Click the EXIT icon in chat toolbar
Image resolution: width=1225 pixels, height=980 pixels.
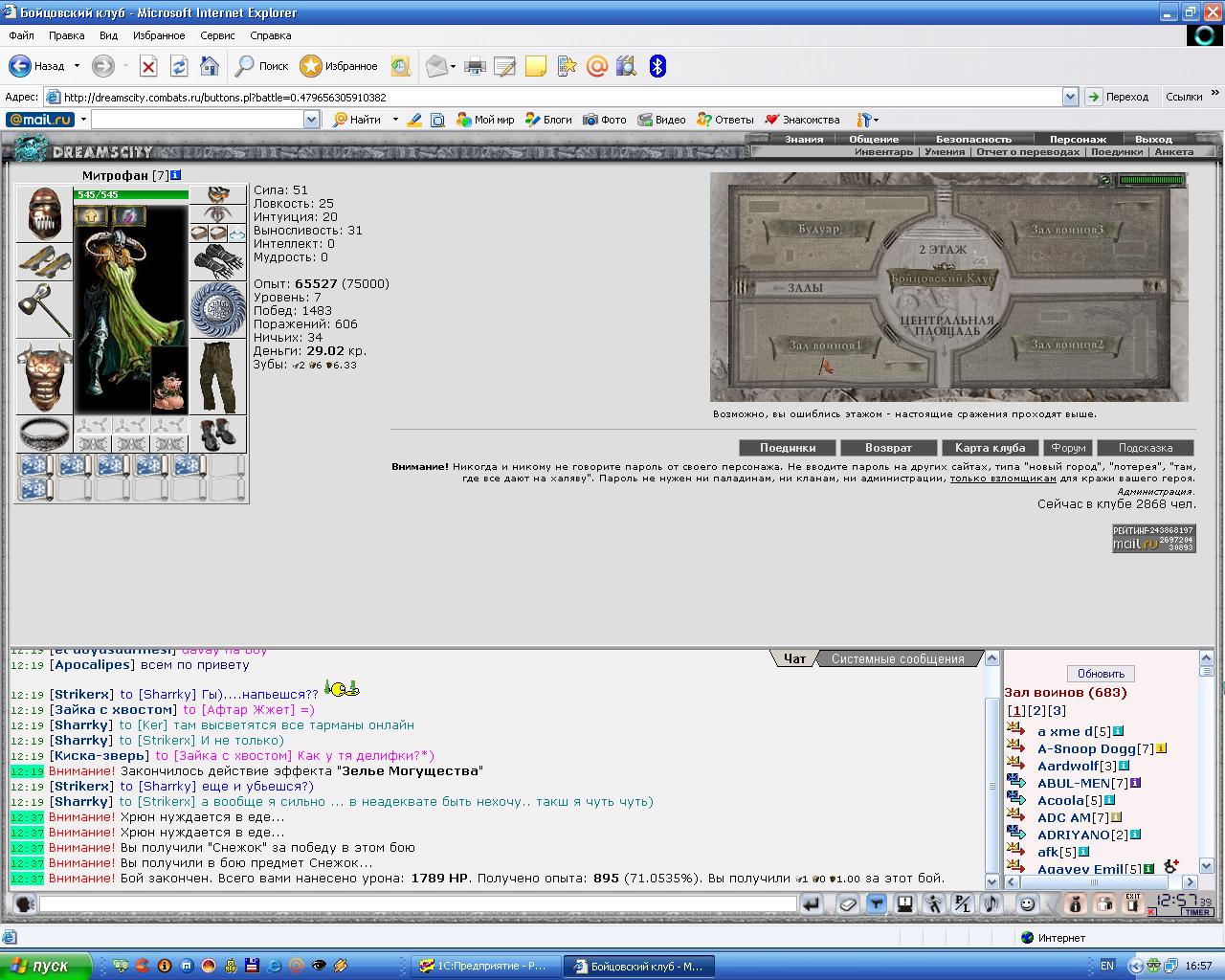[1133, 903]
